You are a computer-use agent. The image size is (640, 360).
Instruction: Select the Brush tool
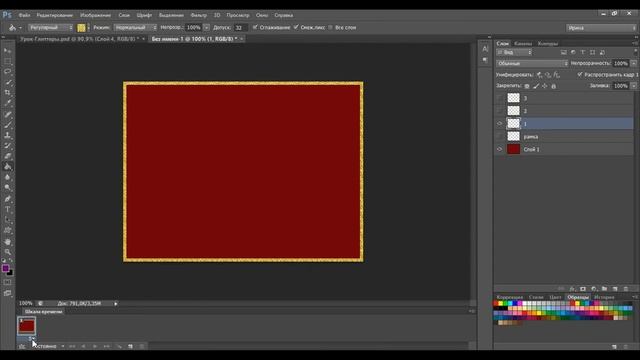[7, 125]
